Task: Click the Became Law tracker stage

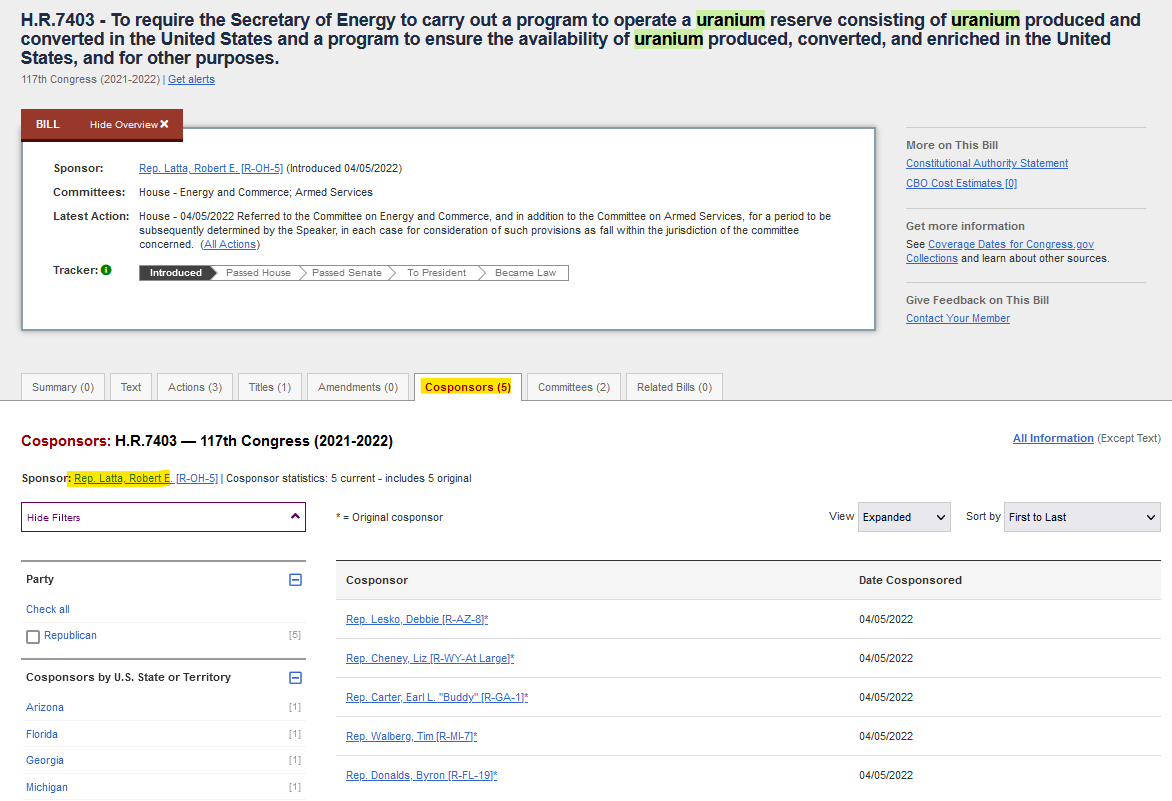Action: 525,273
